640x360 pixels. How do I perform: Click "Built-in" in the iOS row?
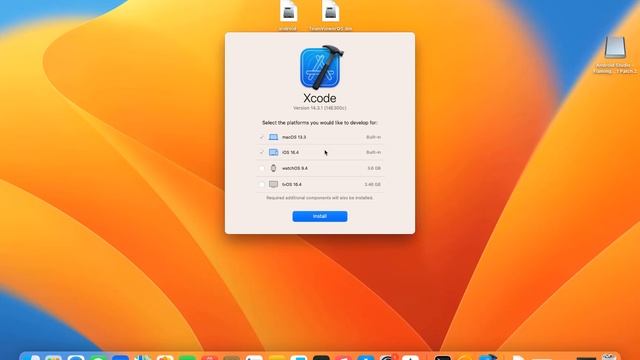[x=373, y=152]
